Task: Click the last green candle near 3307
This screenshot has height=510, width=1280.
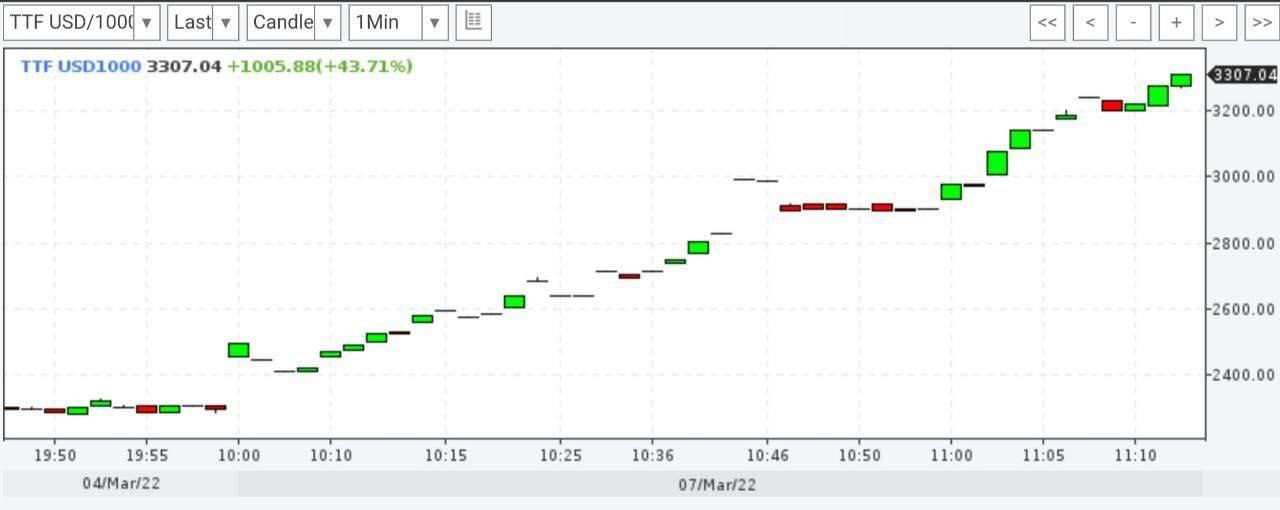Action: click(x=1181, y=80)
